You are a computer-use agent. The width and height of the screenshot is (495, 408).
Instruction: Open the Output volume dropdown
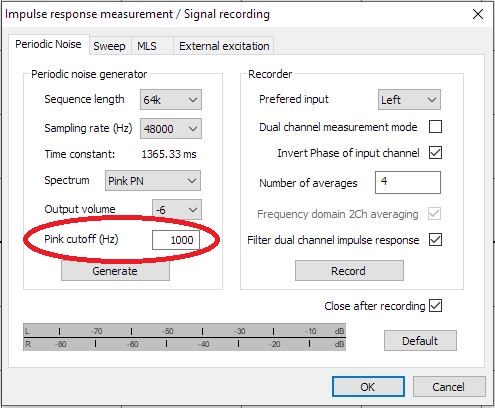(x=177, y=209)
